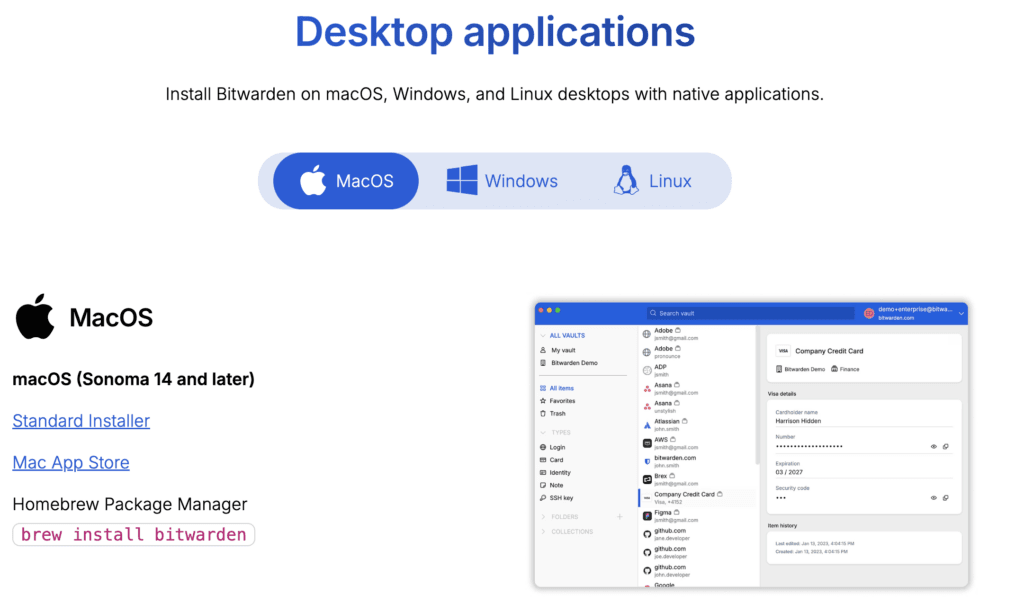Show the security code with eye icon
Screen dimensions: 1024x613
point(934,497)
